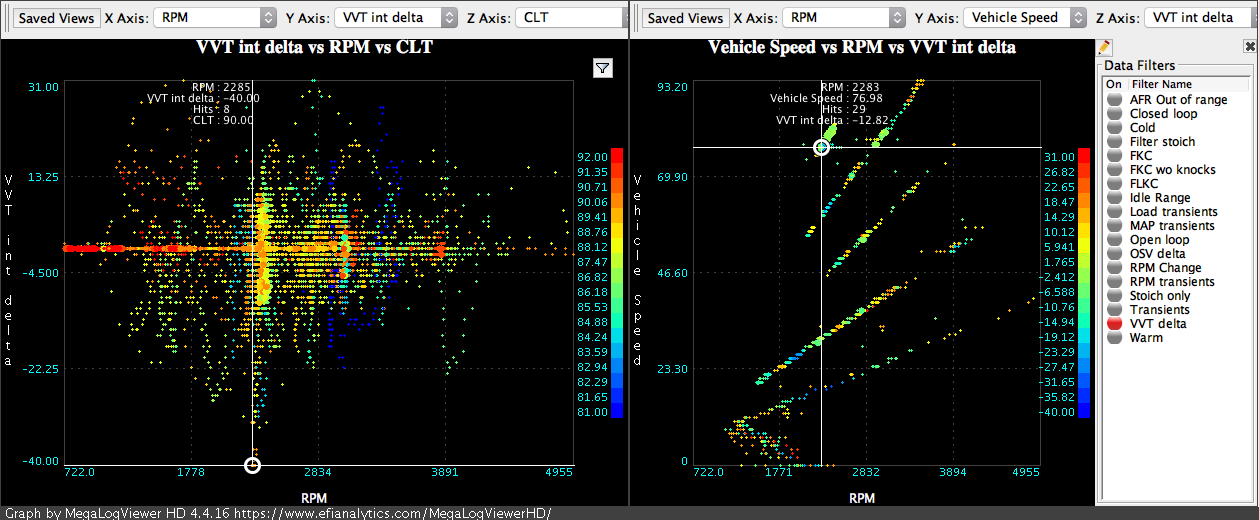Open the left plot X Axis RPM dropdown
Screen dimensions: 1259x520
tap(214, 17)
